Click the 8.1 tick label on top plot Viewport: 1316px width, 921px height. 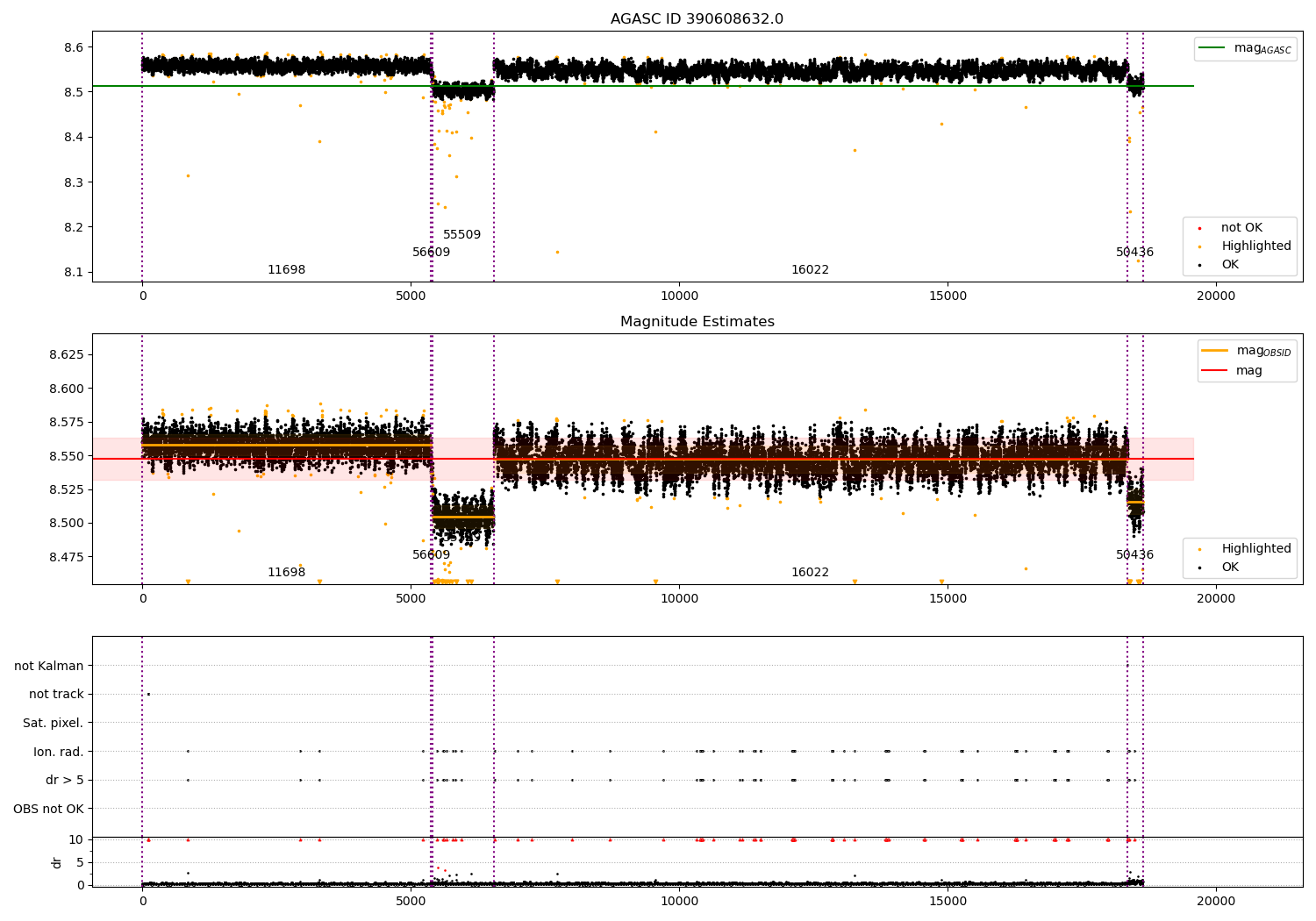tap(73, 272)
